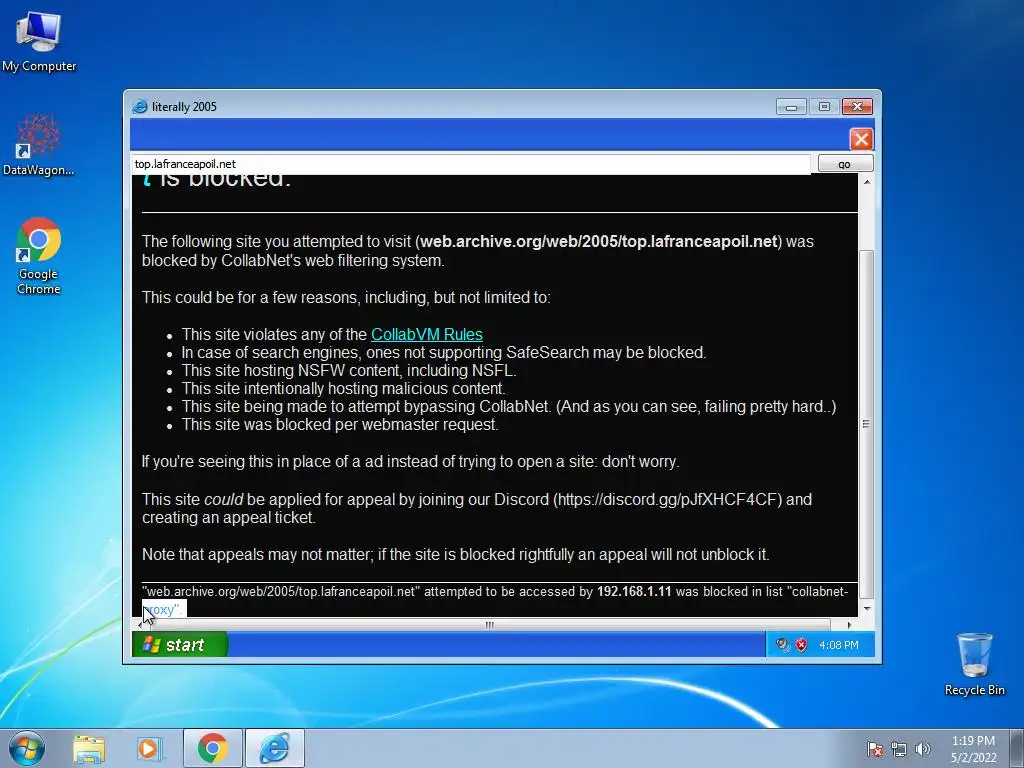1024x768 pixels.
Task: Switch to Chrome in the taskbar
Action: coord(212,748)
